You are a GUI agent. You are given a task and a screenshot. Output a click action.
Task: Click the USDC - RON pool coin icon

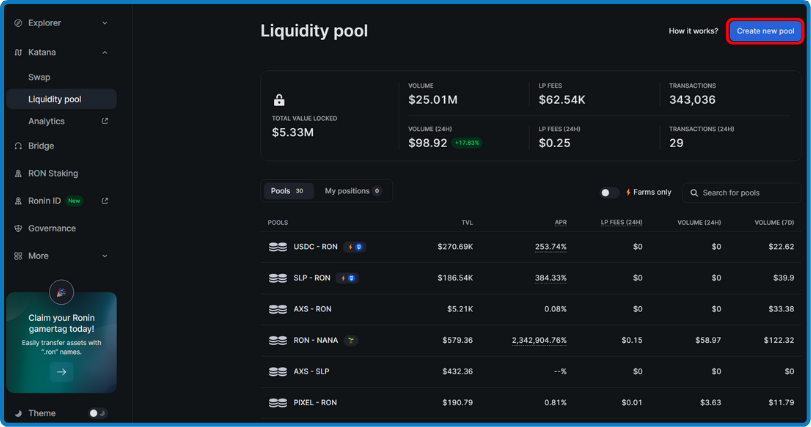[278, 247]
